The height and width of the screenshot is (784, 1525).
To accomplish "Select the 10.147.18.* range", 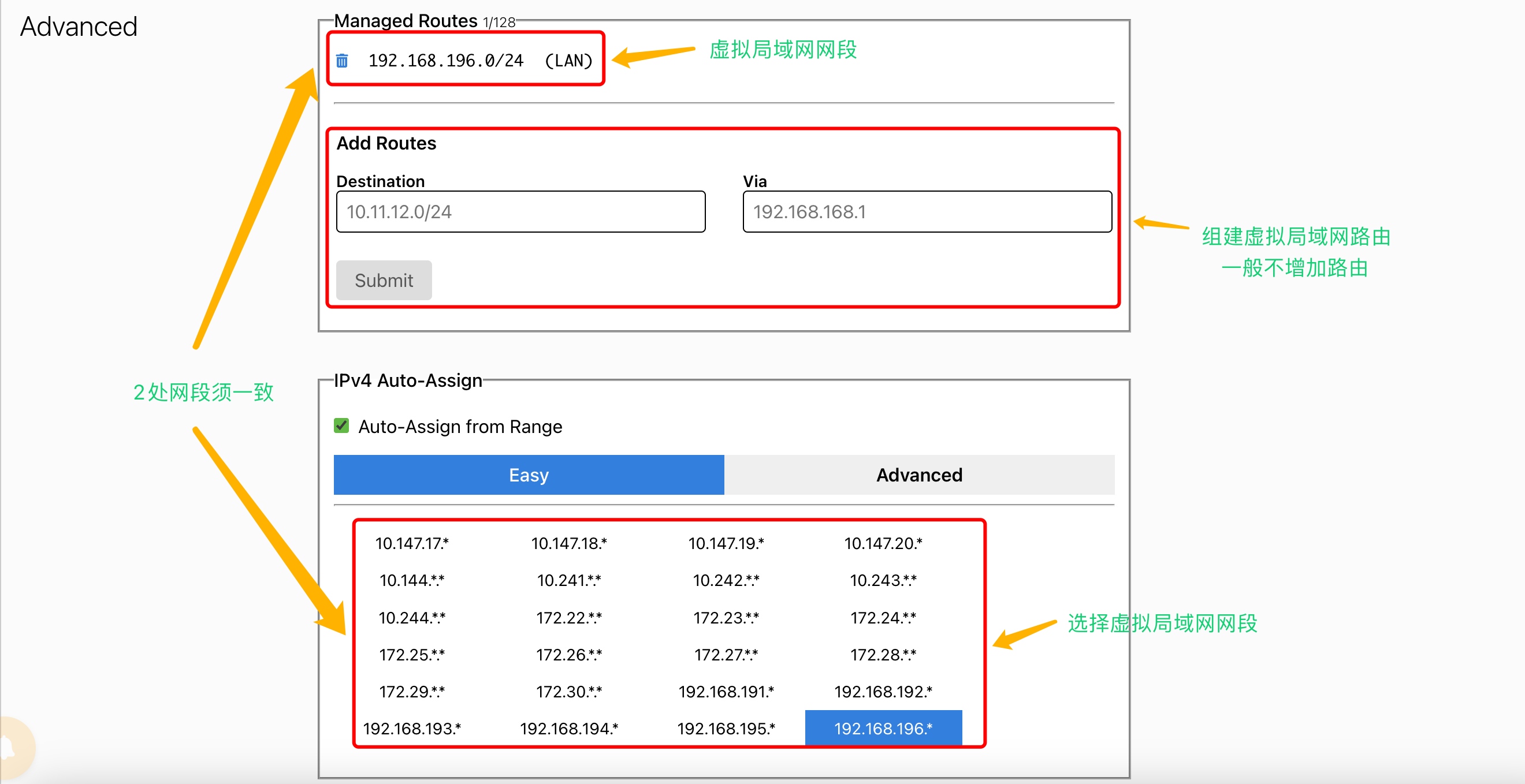I will [x=569, y=543].
